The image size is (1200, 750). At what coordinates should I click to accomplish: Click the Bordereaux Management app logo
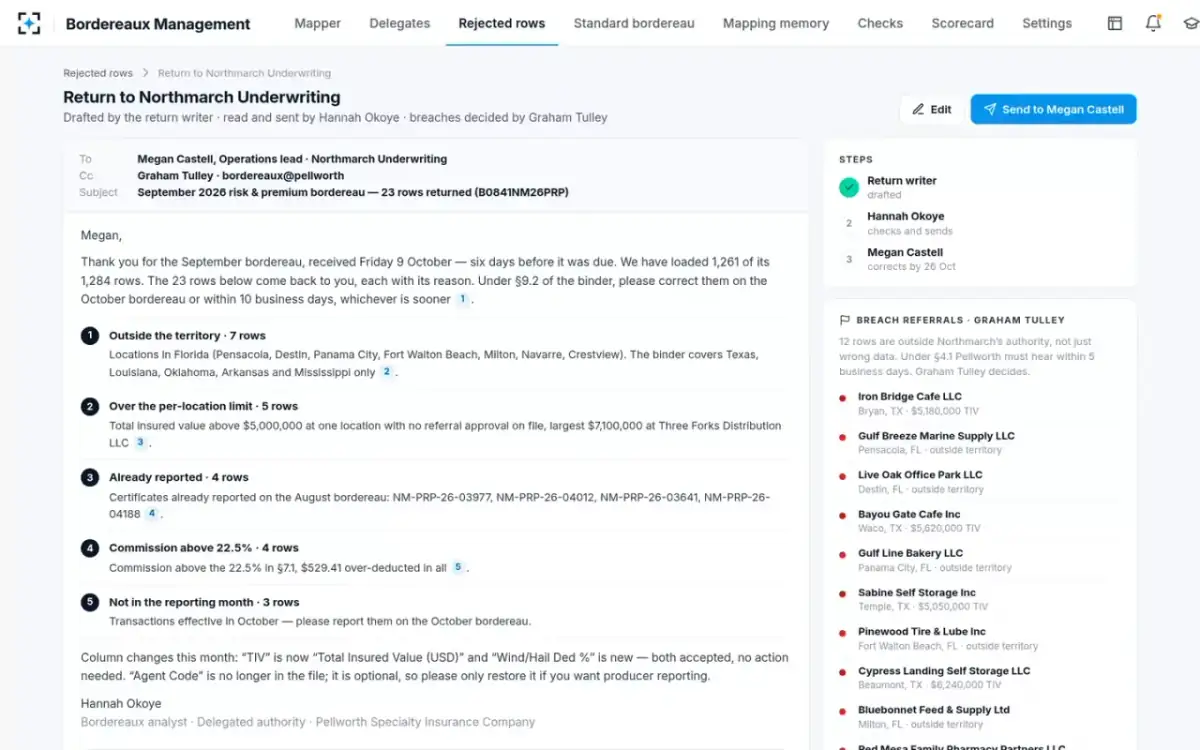30,23
